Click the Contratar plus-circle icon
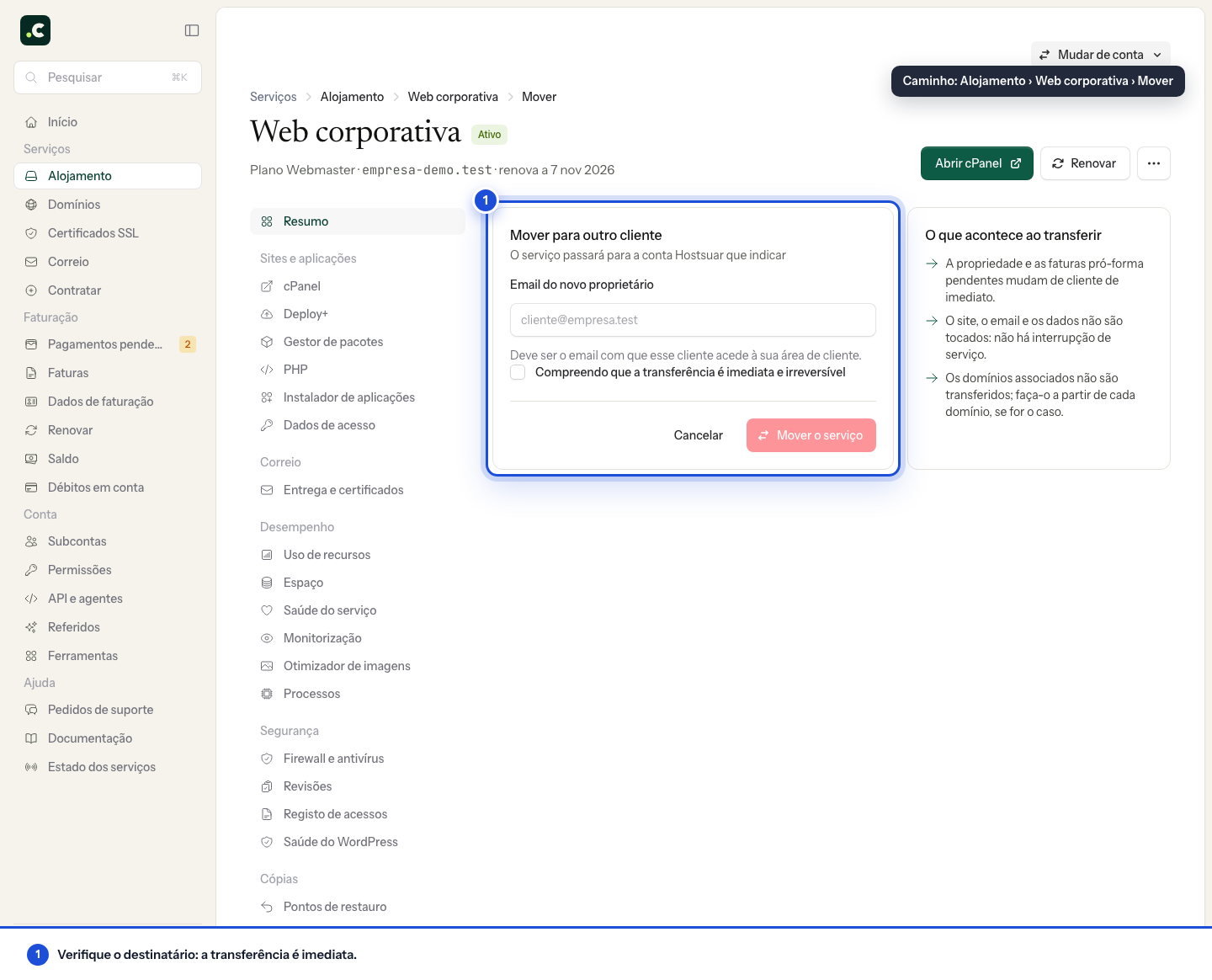 [31, 290]
